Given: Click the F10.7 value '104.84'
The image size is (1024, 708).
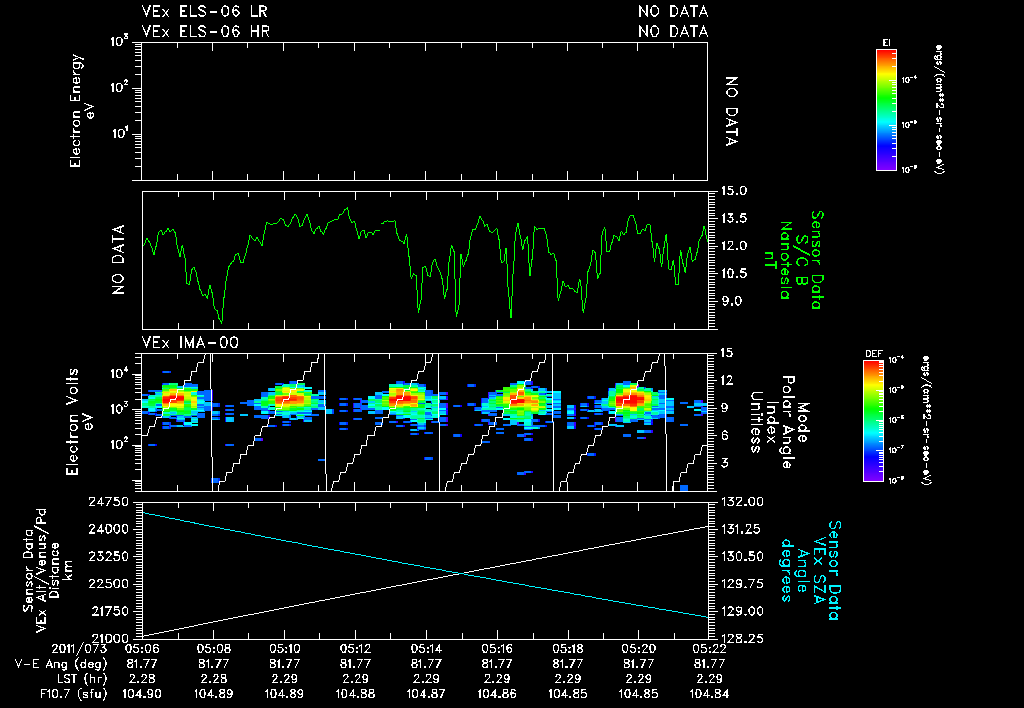Looking at the screenshot, I should (x=709, y=694).
